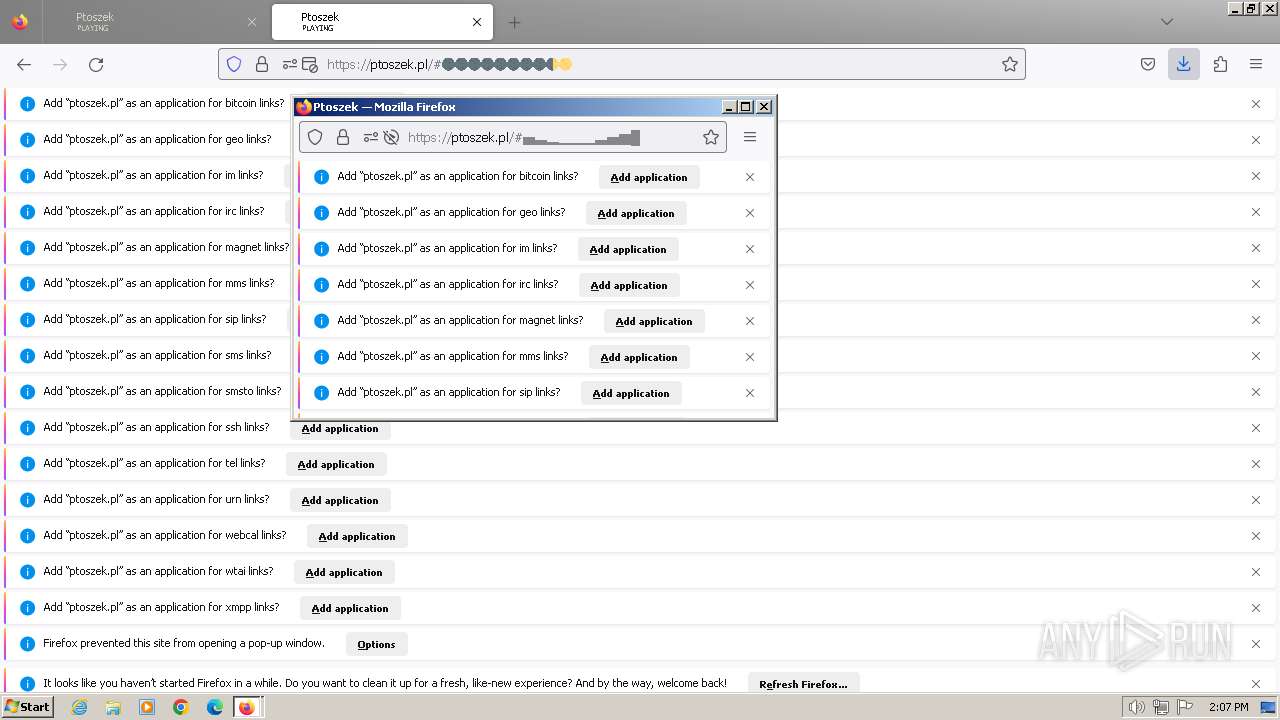Image resolution: width=1280 pixels, height=720 pixels.
Task: Open the List all tabs dropdown arrow
Action: pos(1167,22)
